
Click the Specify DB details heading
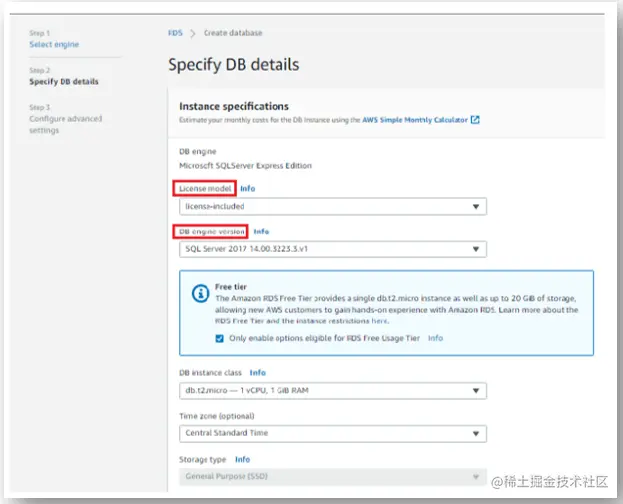click(x=234, y=64)
